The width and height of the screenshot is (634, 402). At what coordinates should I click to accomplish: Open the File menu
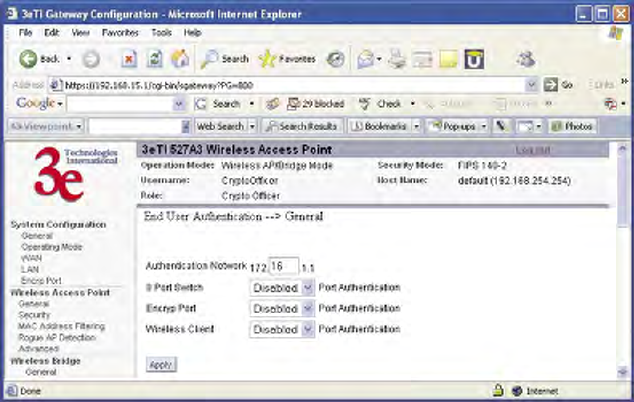click(25, 33)
